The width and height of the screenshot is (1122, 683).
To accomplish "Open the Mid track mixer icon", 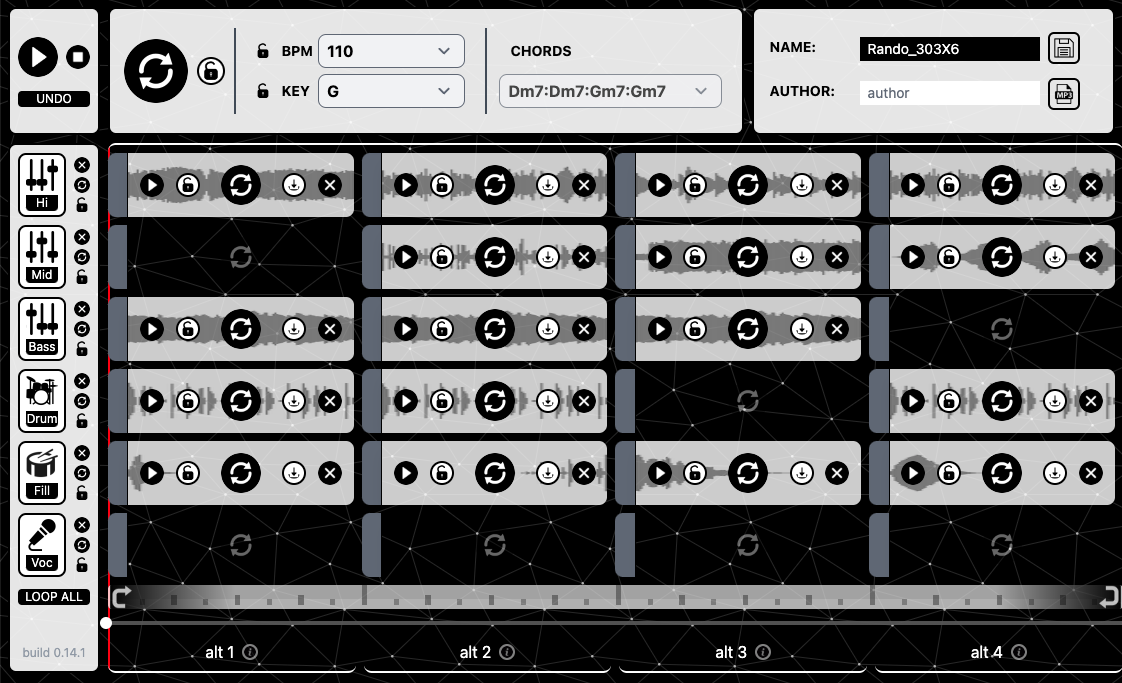I will click(x=42, y=257).
